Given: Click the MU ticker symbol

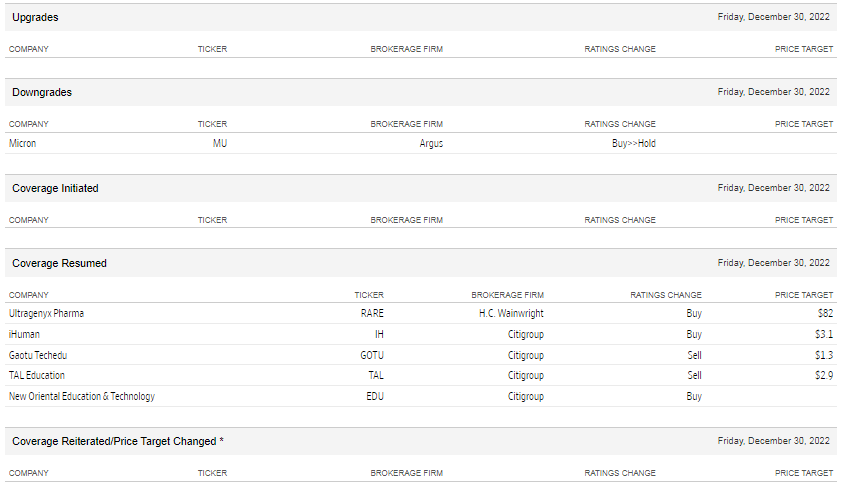Looking at the screenshot, I should point(220,143).
